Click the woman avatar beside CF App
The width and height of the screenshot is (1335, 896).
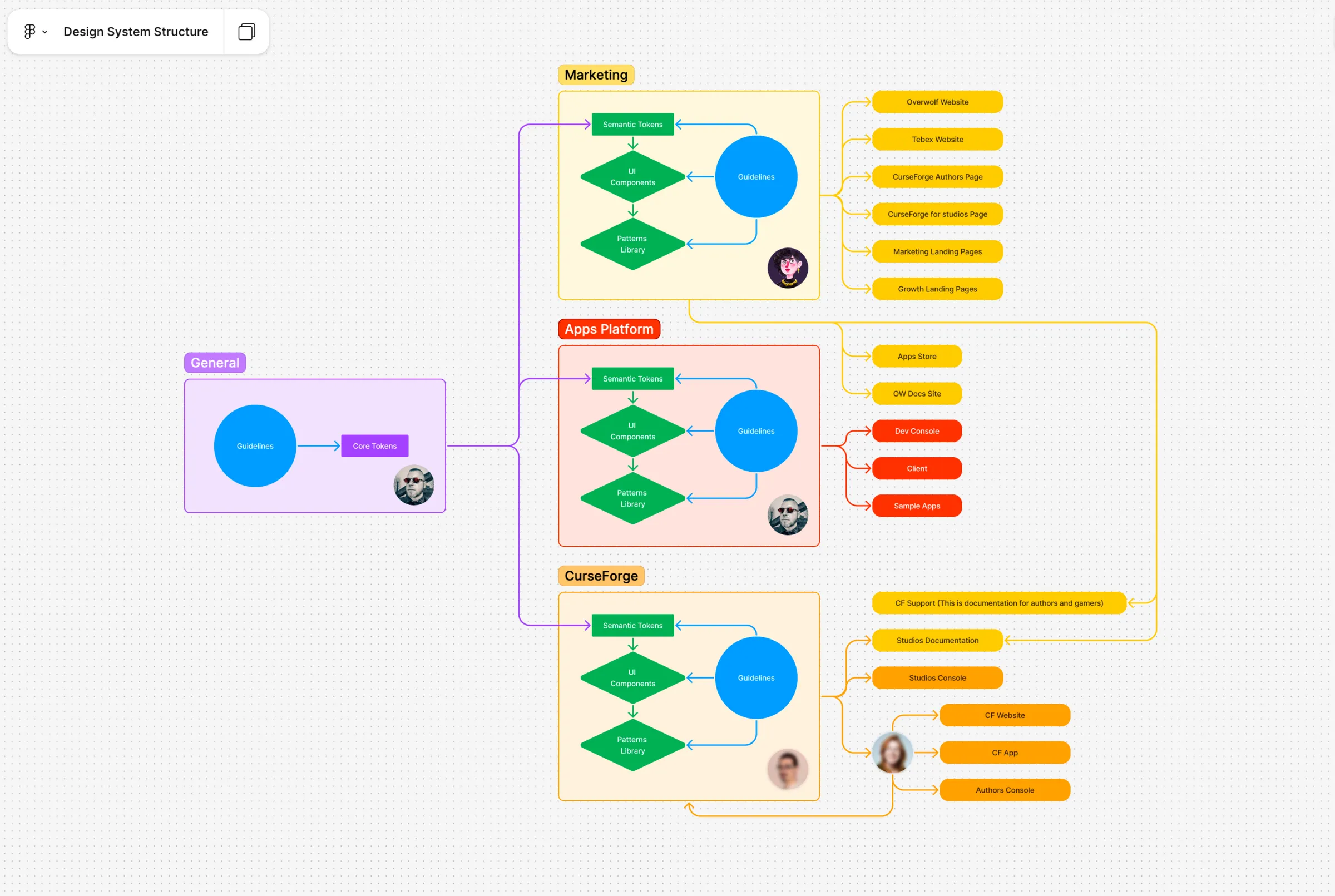tap(893, 753)
